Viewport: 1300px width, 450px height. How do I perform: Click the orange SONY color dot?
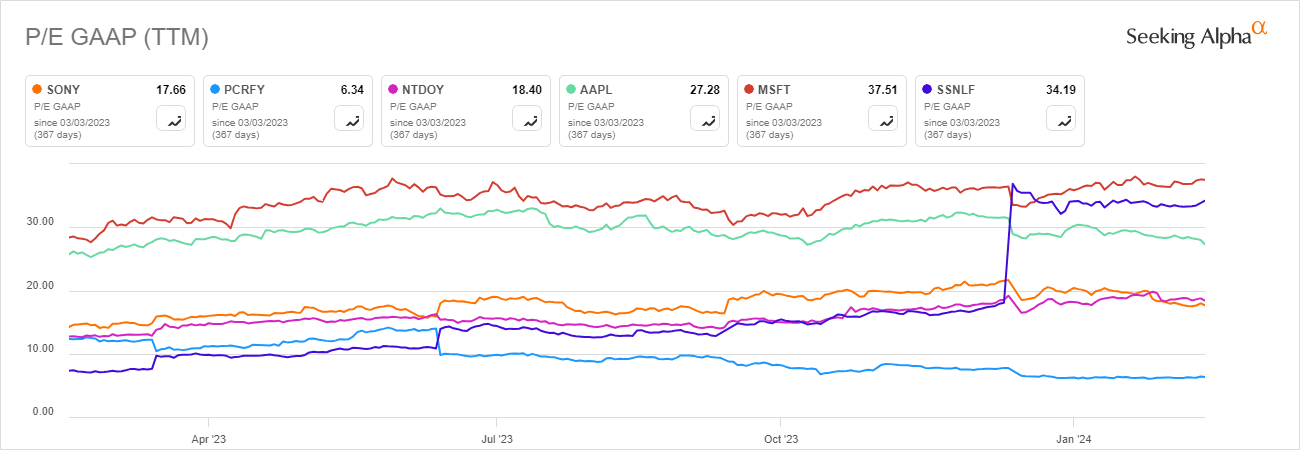(x=37, y=89)
